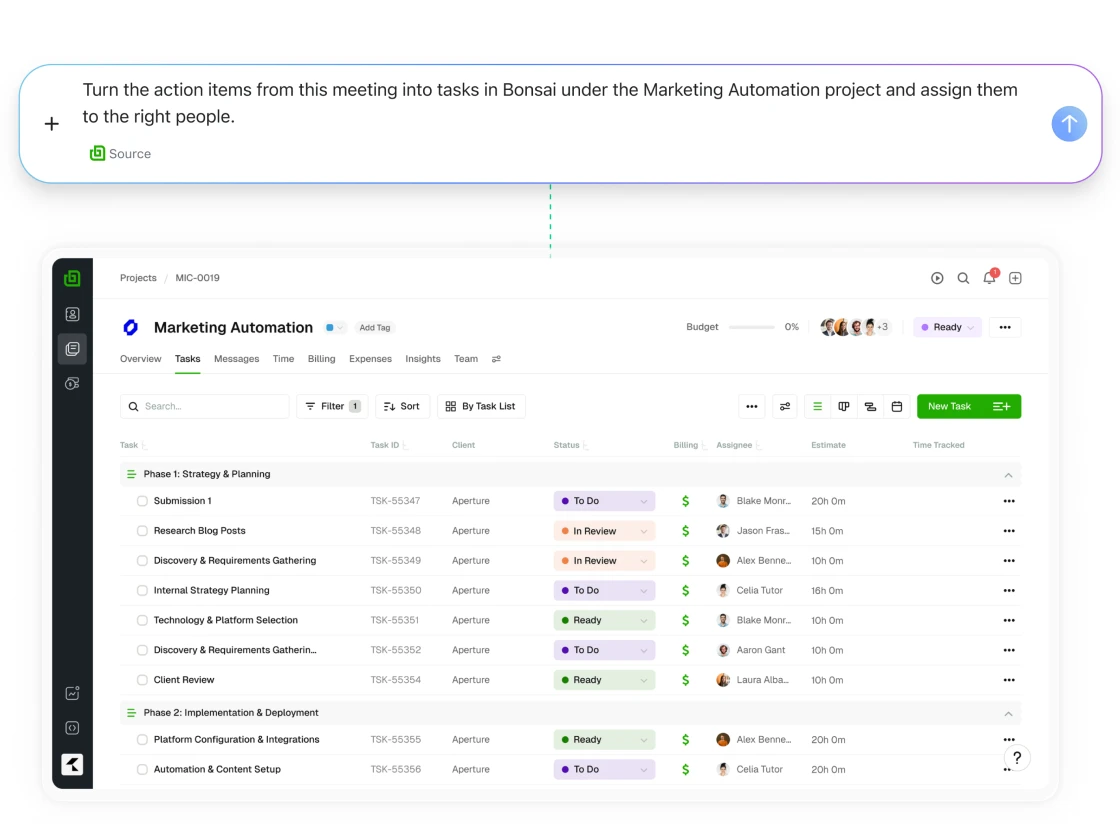
Task: Check the TSK-55352 Discovery task checkbox
Action: [142, 651]
